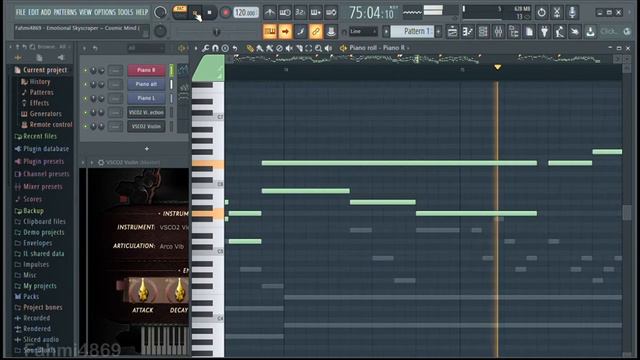Select the Piano alt channel button
Screen dimensions: 640x360
coord(146,84)
